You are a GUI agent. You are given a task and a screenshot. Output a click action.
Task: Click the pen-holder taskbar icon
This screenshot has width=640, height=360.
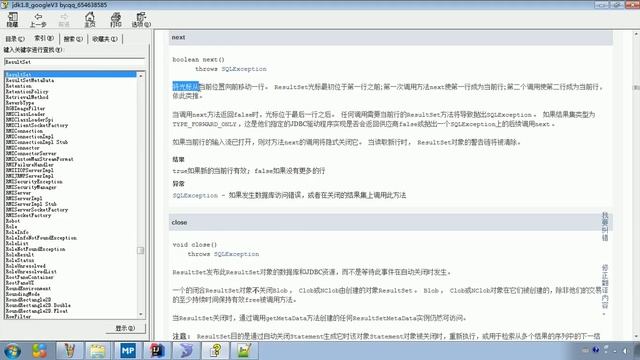(69, 350)
